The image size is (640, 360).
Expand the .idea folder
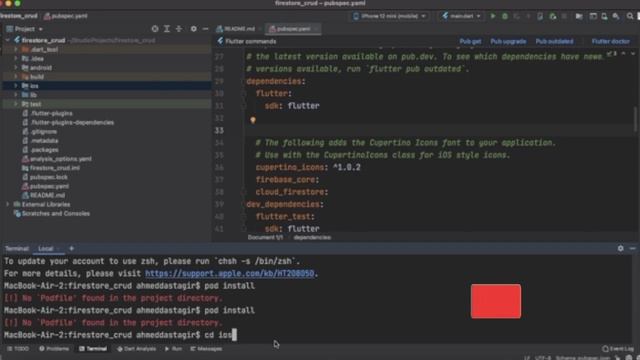[16, 58]
